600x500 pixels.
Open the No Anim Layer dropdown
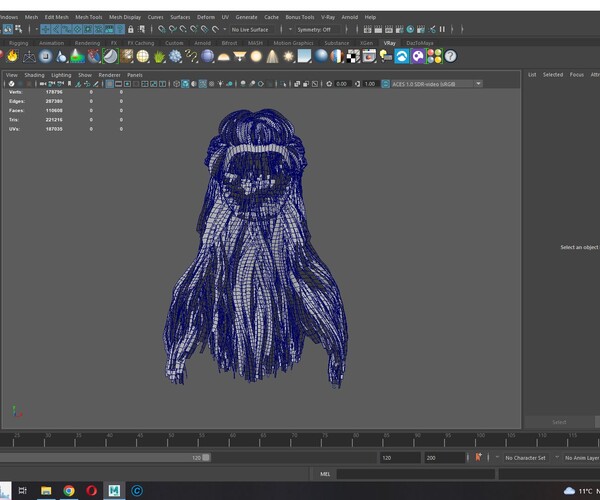tap(581, 458)
